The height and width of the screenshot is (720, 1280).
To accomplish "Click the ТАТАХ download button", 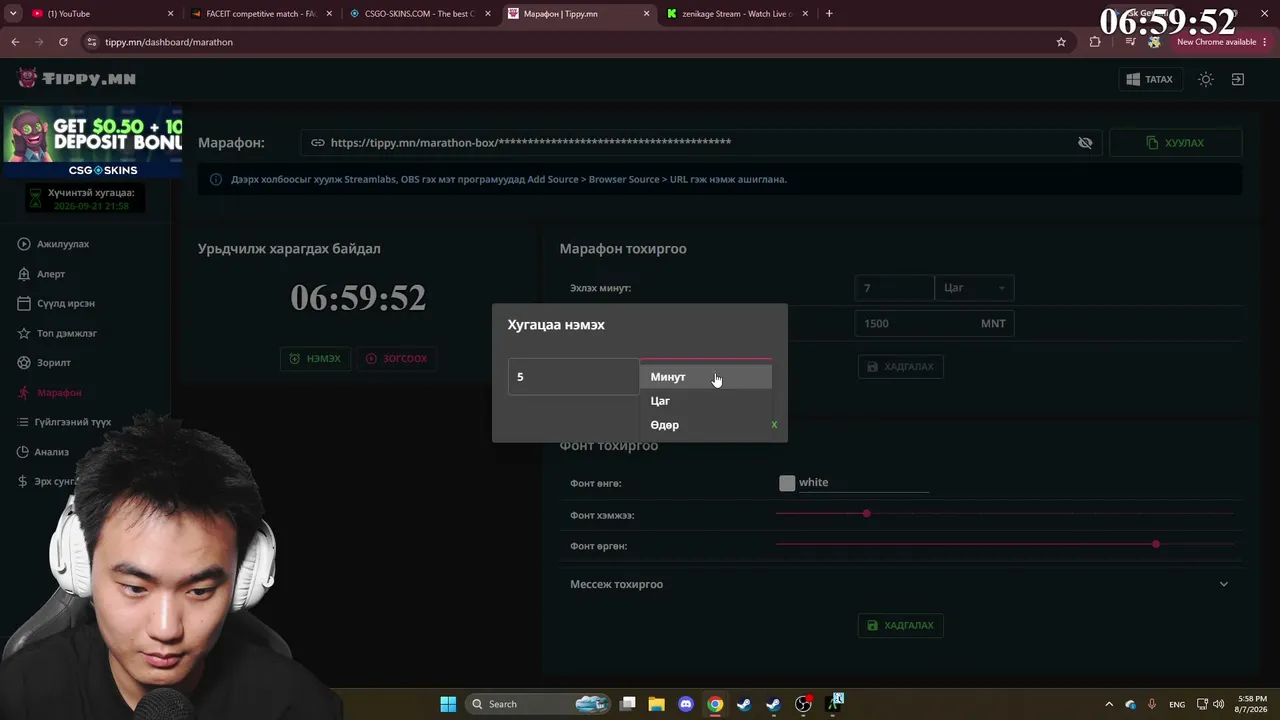I will pos(1150,79).
